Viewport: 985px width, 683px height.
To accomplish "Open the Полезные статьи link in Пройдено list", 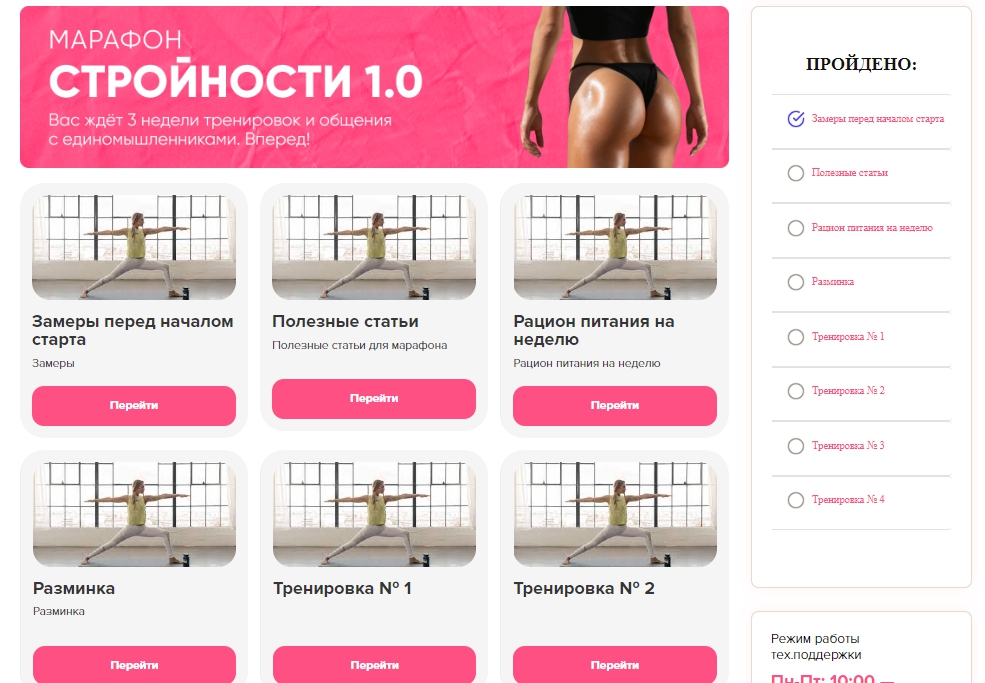I will click(x=849, y=173).
